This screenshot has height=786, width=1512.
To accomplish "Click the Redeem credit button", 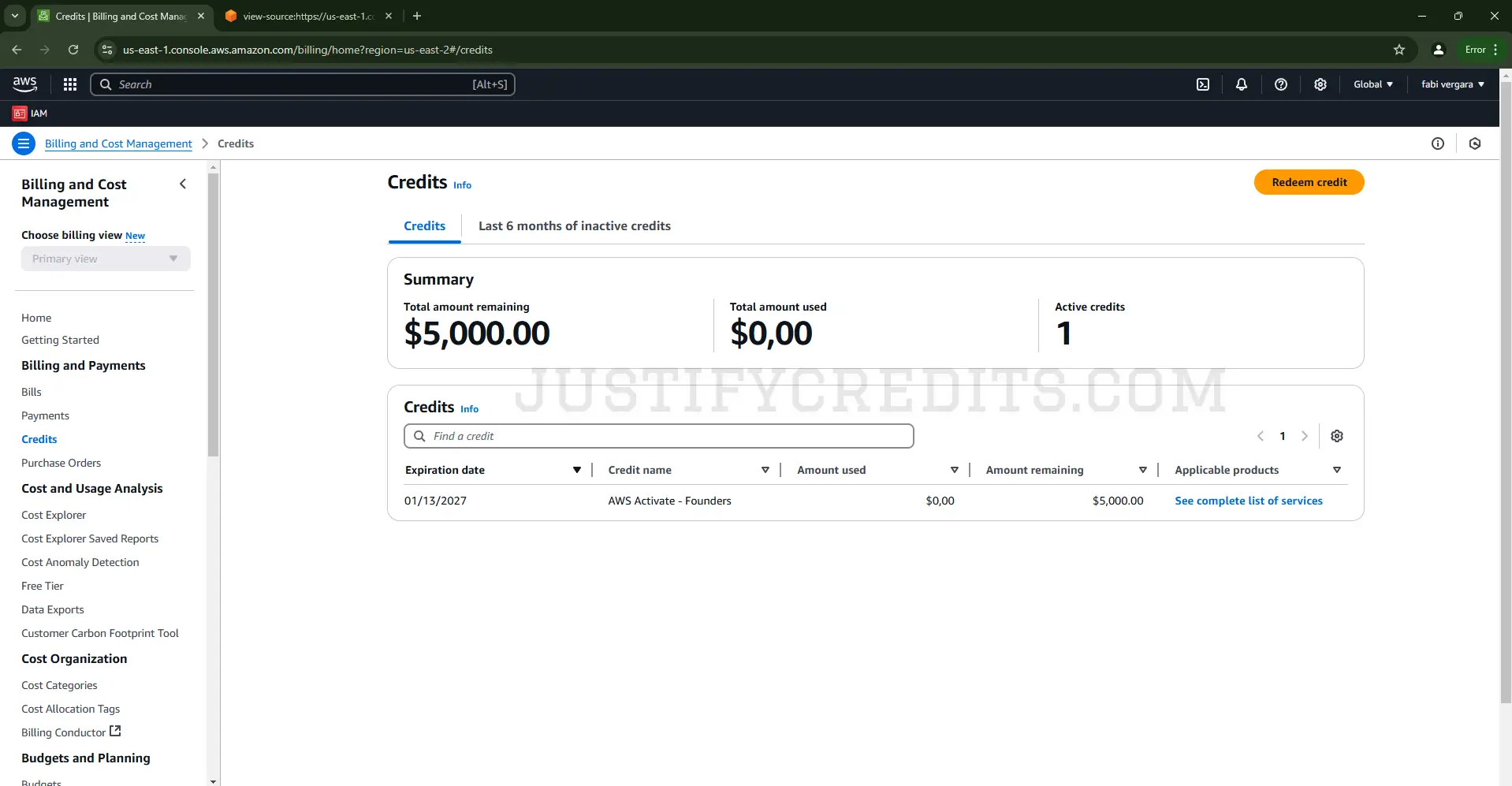I will click(1309, 182).
